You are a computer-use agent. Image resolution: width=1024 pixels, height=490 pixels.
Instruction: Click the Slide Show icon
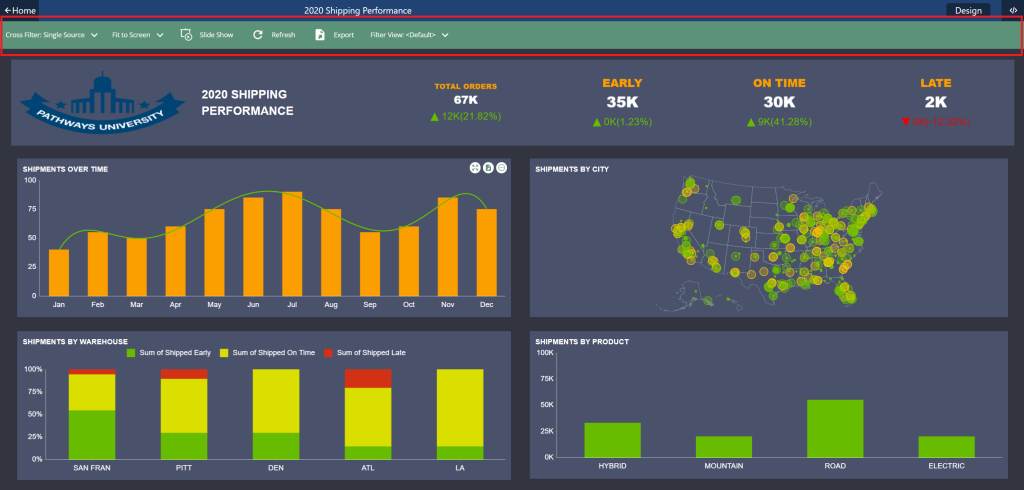186,35
